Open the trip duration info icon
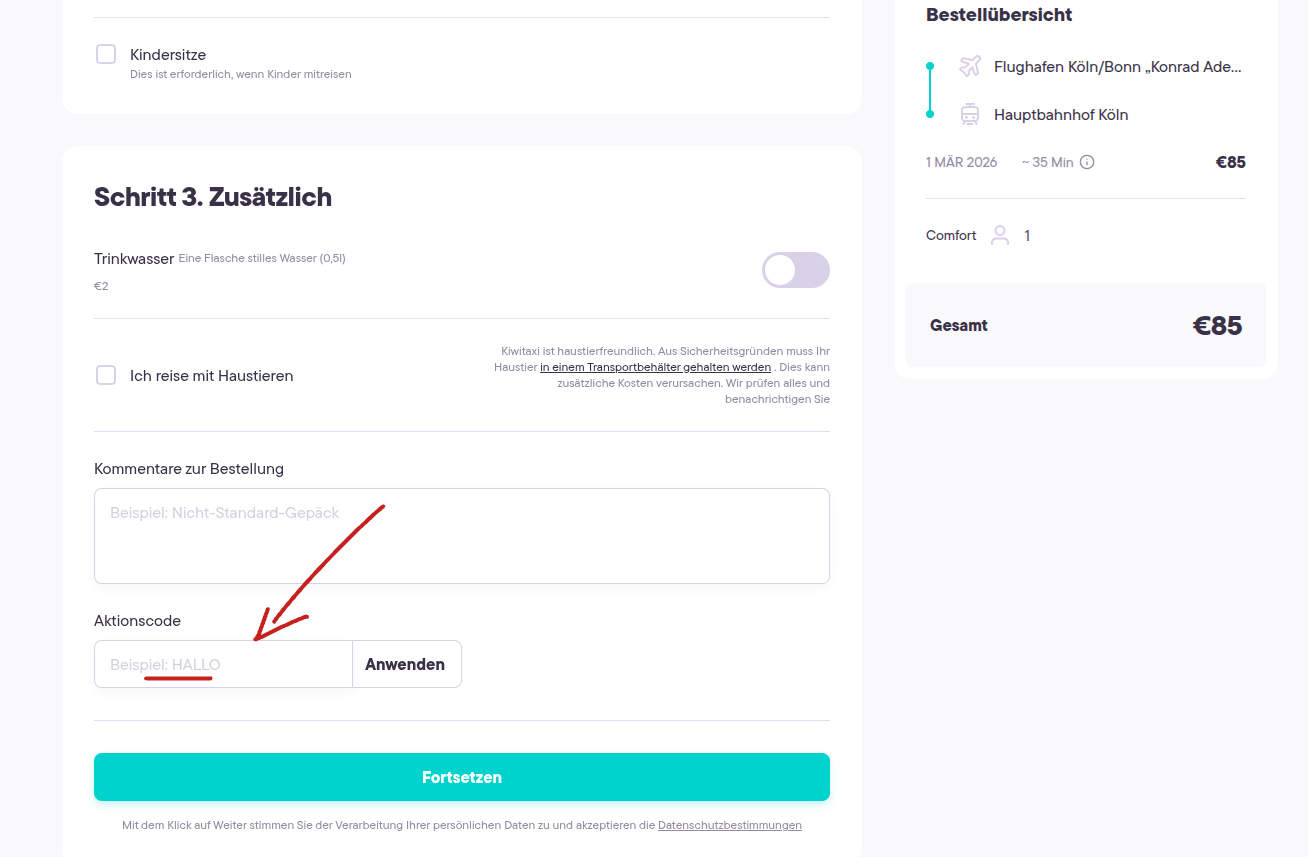 click(1088, 161)
